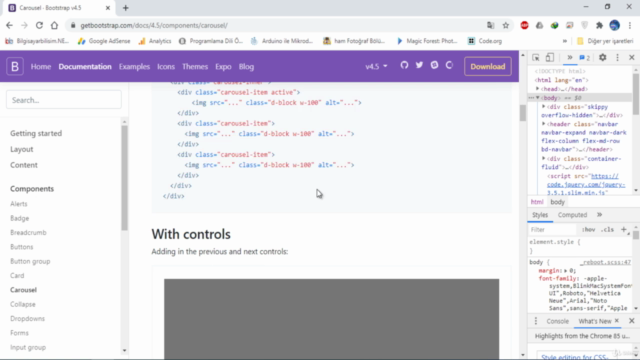
Task: Open the Bootstrap Twitter icon link
Action: click(x=419, y=65)
